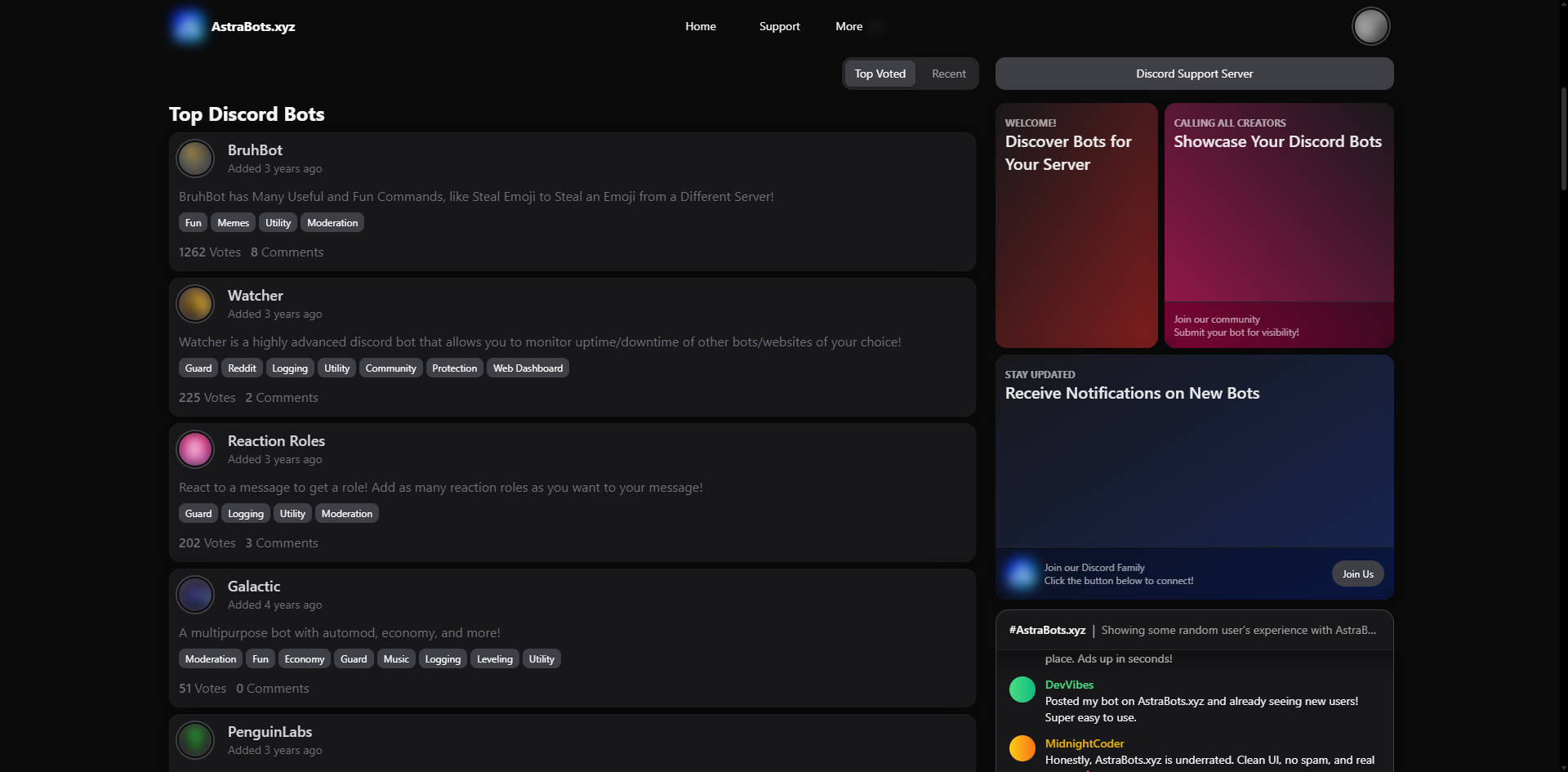The image size is (1568, 772).
Task: Select Watcher's Guard tag
Action: (198, 368)
